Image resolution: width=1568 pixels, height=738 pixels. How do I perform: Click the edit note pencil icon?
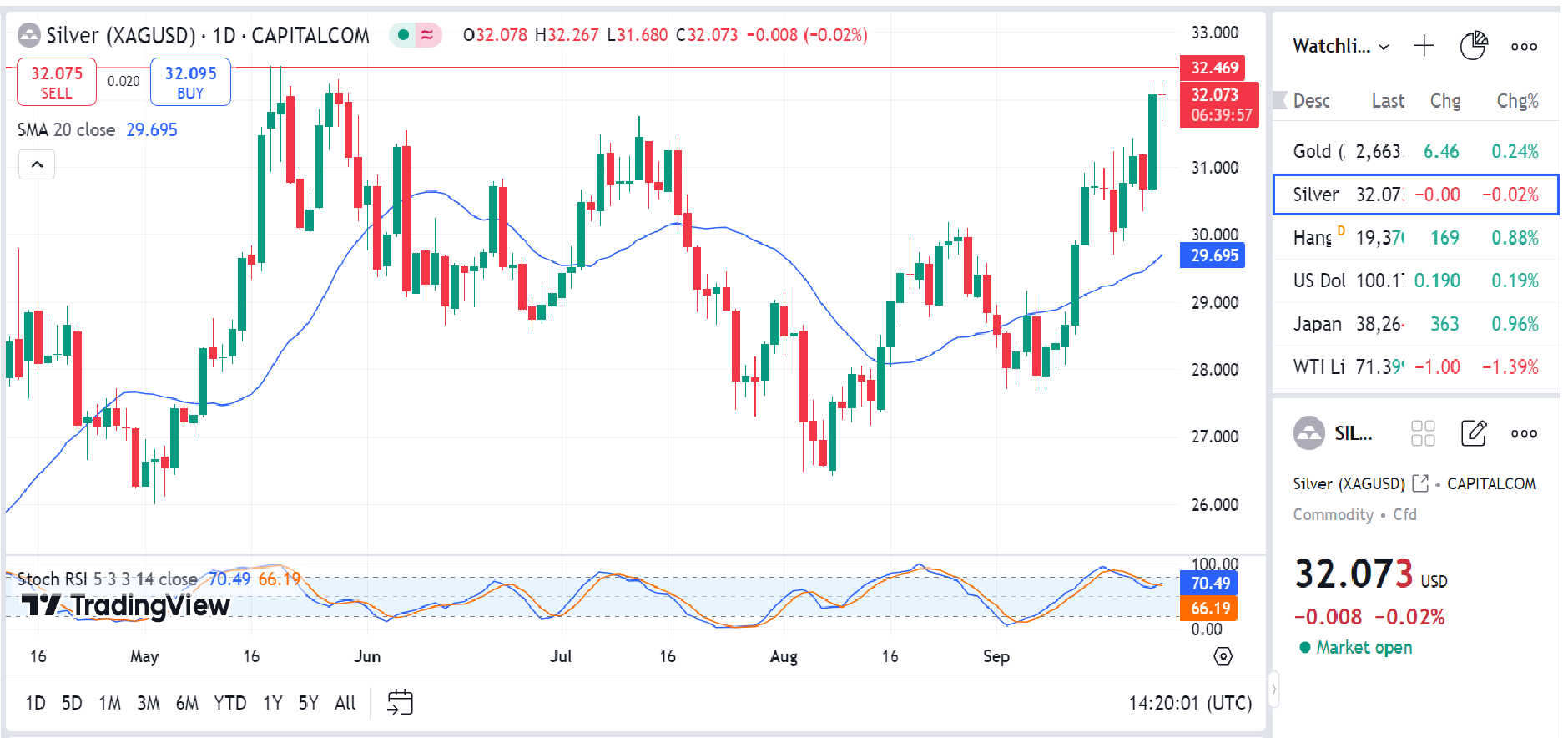pyautogui.click(x=1474, y=433)
